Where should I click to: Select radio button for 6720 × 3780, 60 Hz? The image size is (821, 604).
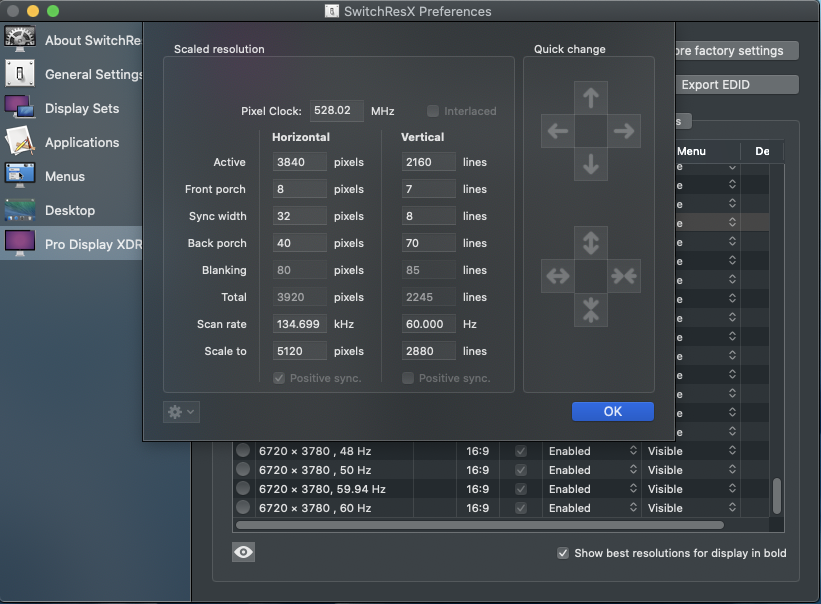(x=243, y=507)
